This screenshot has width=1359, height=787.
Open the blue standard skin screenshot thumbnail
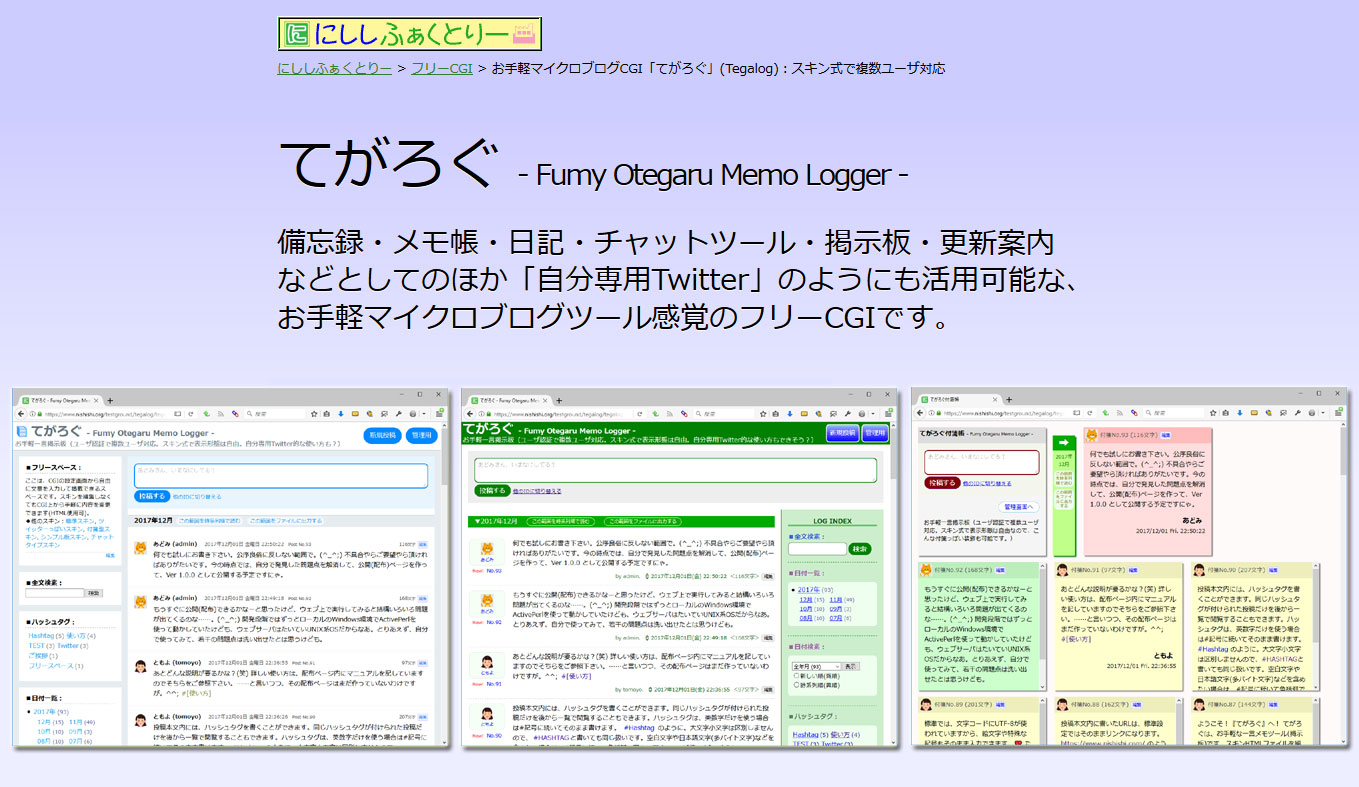point(231,567)
